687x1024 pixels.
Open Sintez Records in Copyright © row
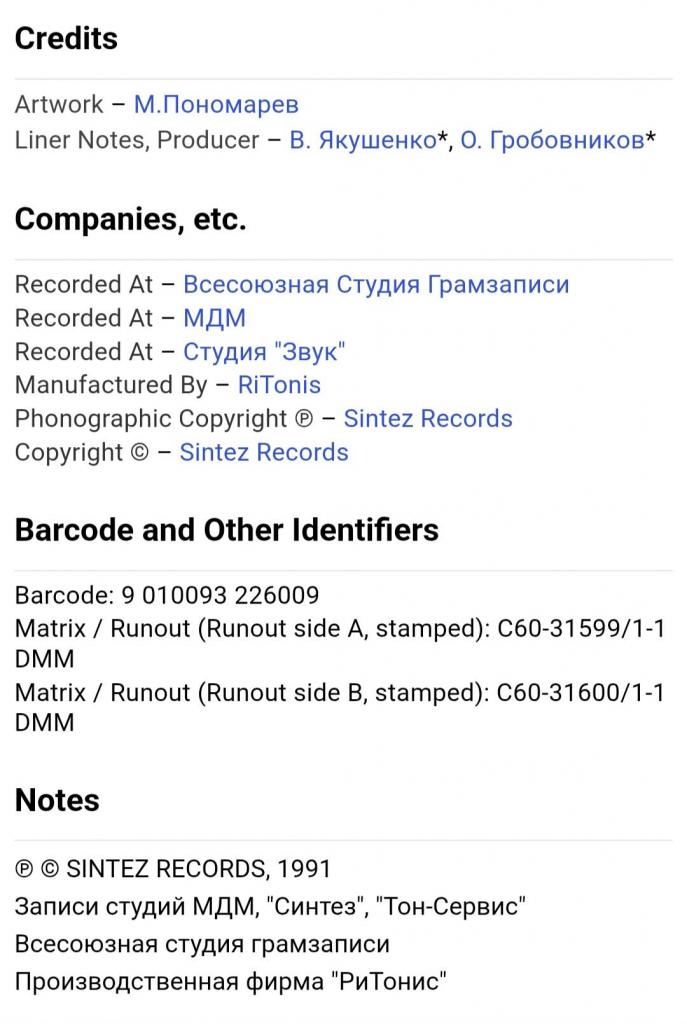(264, 452)
